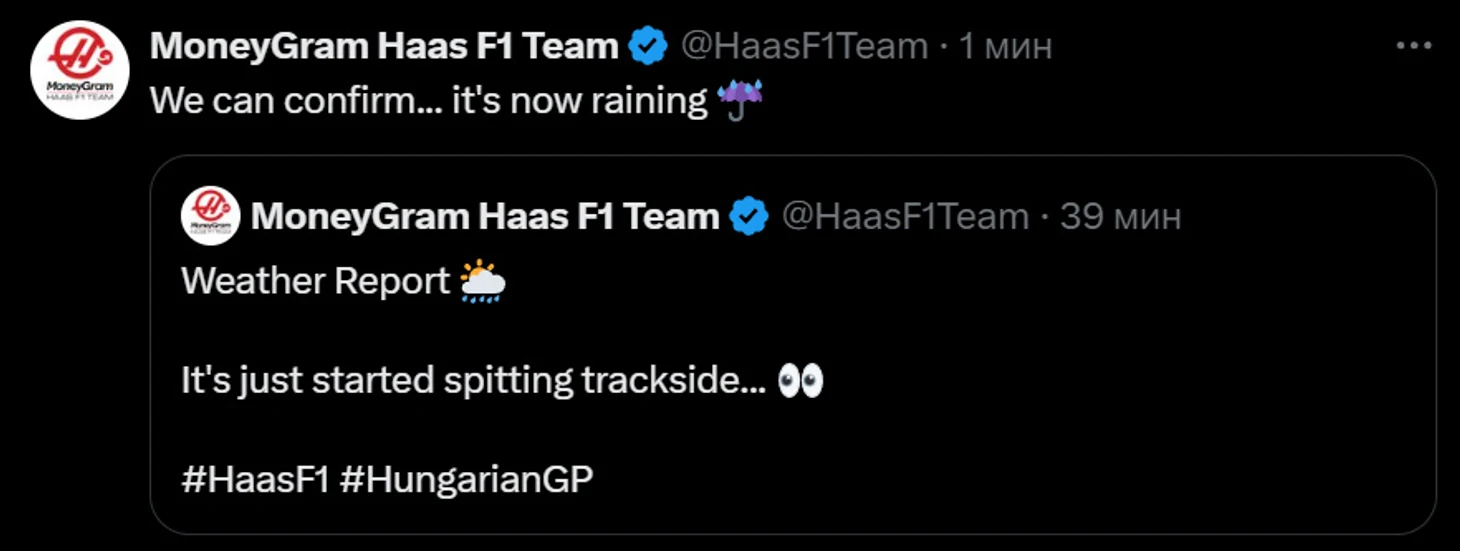
Task: Open the '39 мин' timestamp of quoted tweet
Action: tap(1121, 216)
